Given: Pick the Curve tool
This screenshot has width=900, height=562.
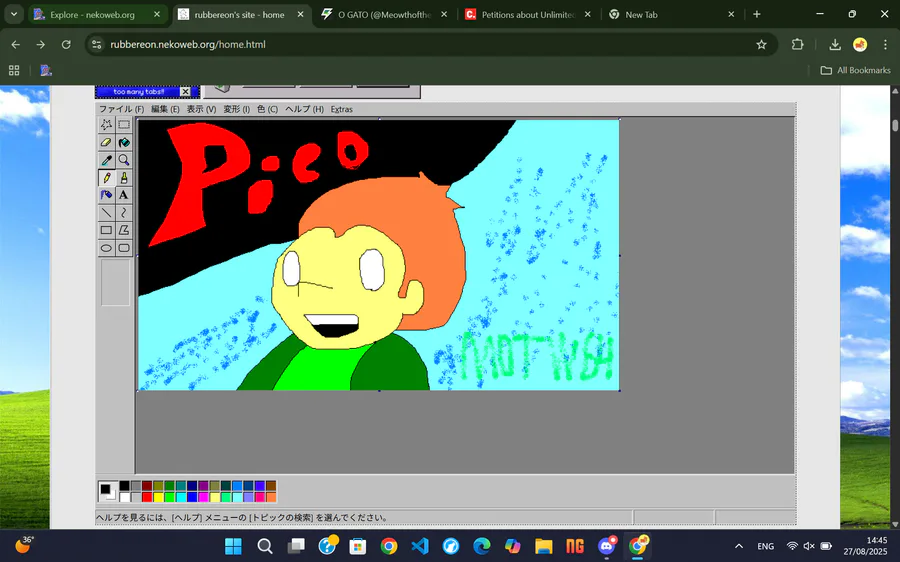Looking at the screenshot, I should click(124, 213).
